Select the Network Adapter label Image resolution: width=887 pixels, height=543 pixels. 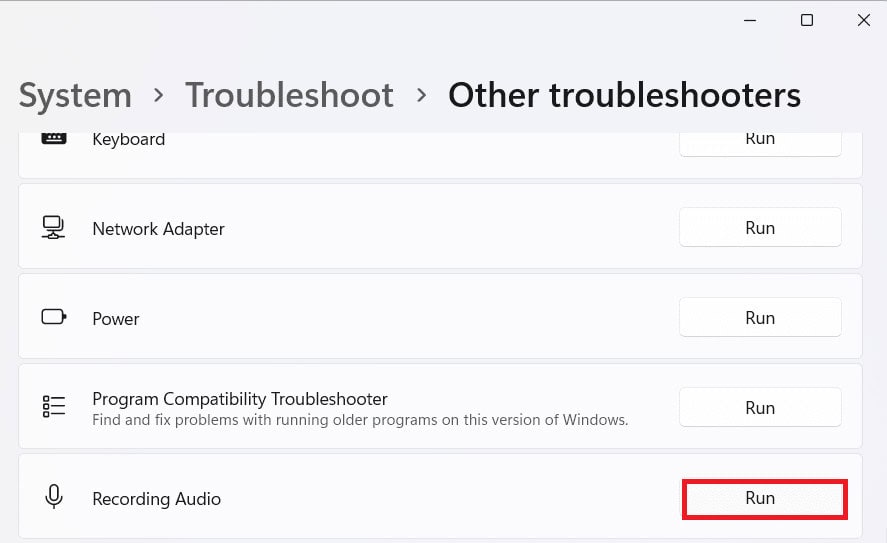158,229
